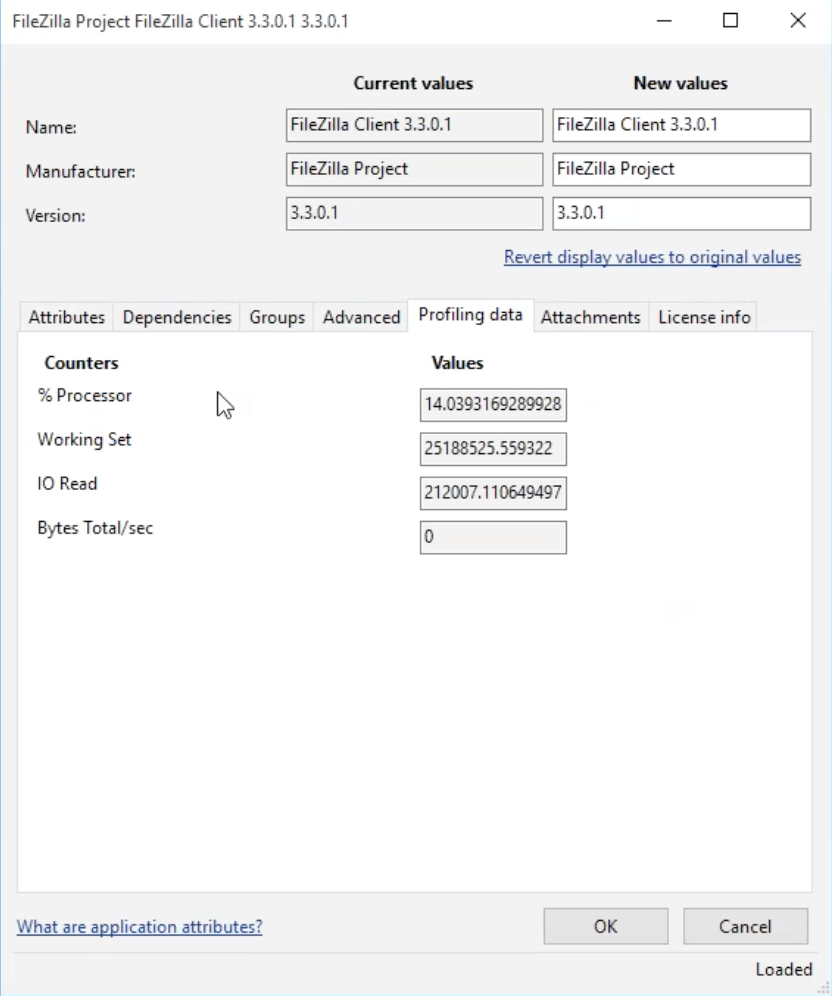This screenshot has height=996, width=832.
Task: Click the Manufacturer: label
Action: (81, 172)
